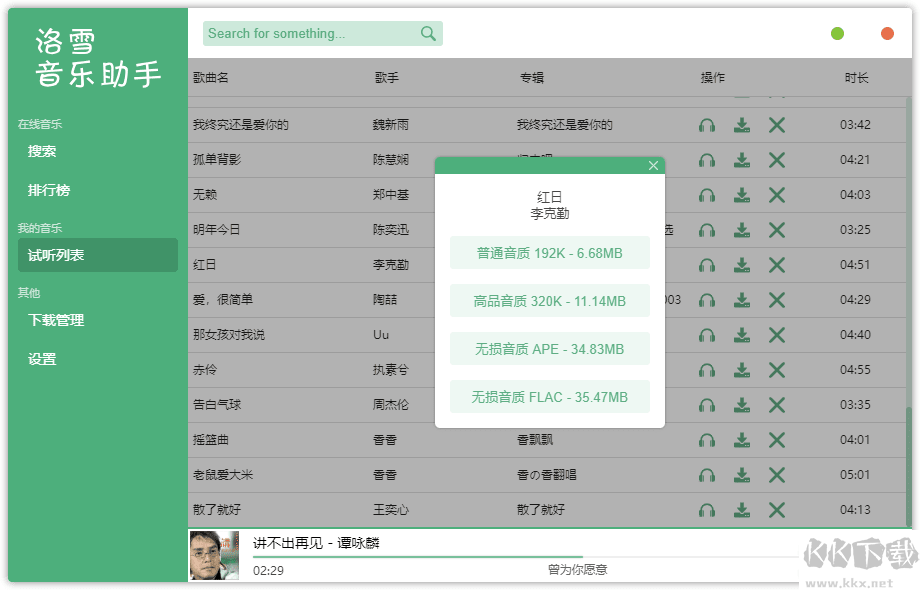920x590 pixels.
Task: Listen to 摇篮曲 via headphone icon
Action: click(x=707, y=440)
